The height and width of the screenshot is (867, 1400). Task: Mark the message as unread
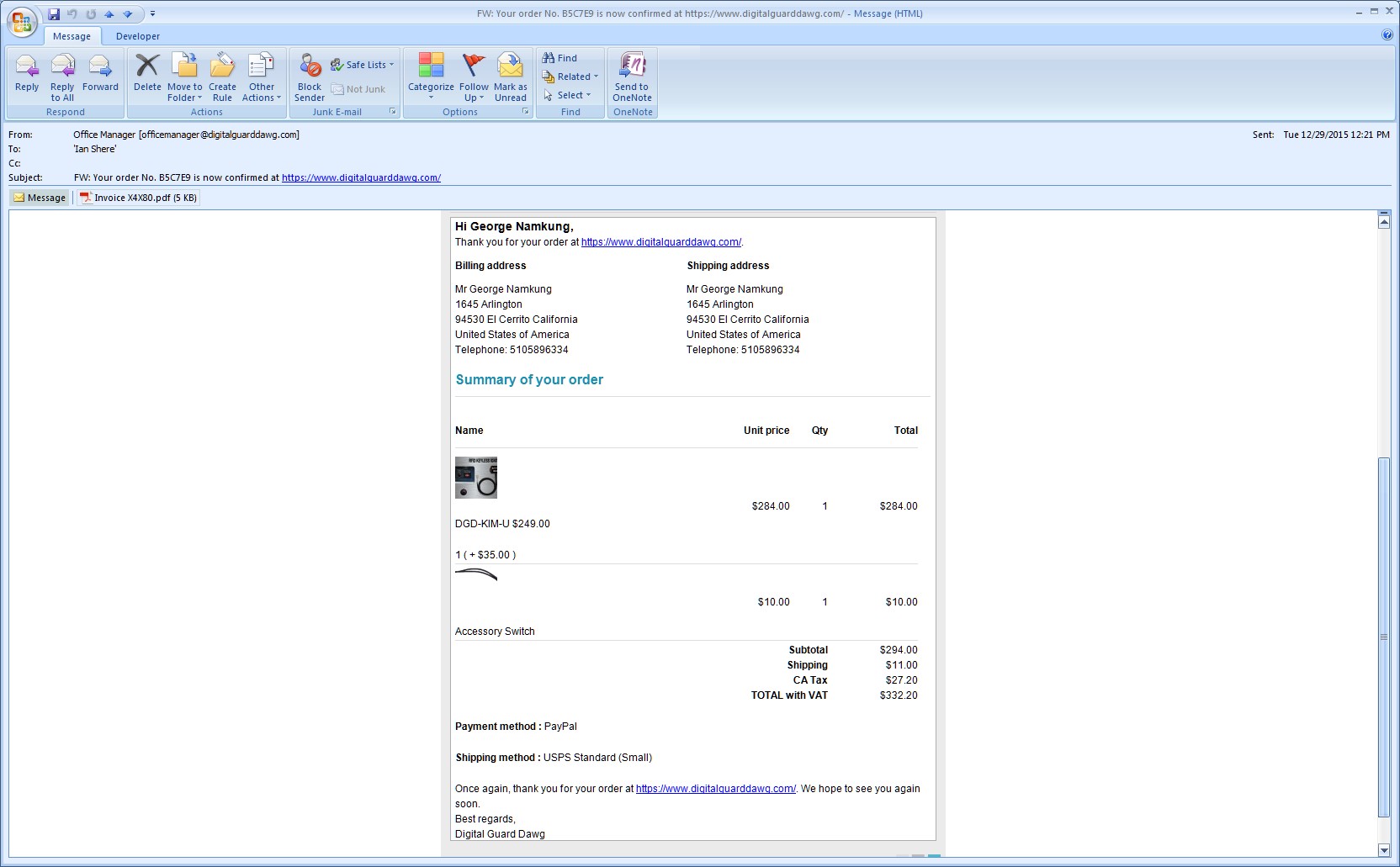coord(510,77)
